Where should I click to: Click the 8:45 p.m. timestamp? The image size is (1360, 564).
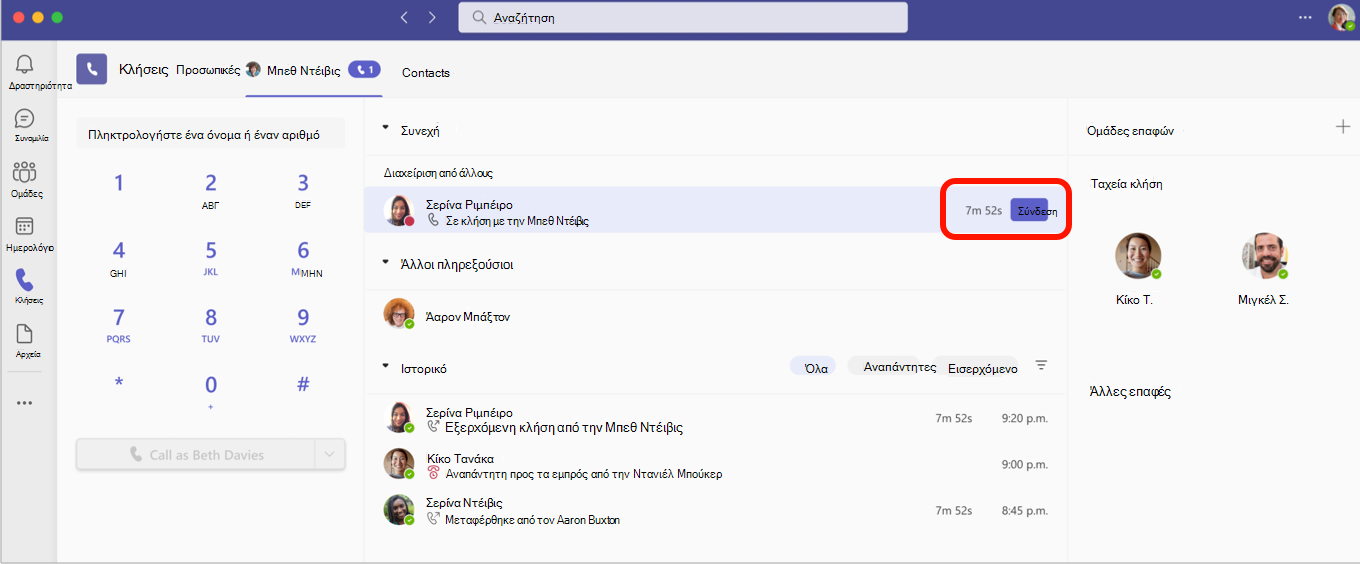pyautogui.click(x=1025, y=510)
